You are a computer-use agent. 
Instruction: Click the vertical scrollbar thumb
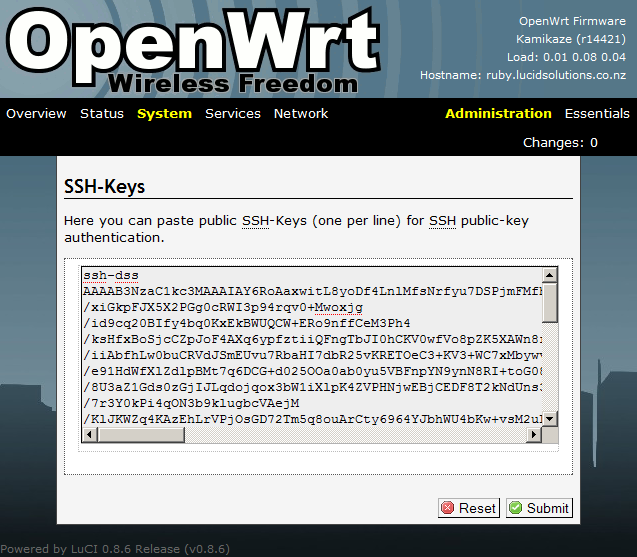pos(550,303)
